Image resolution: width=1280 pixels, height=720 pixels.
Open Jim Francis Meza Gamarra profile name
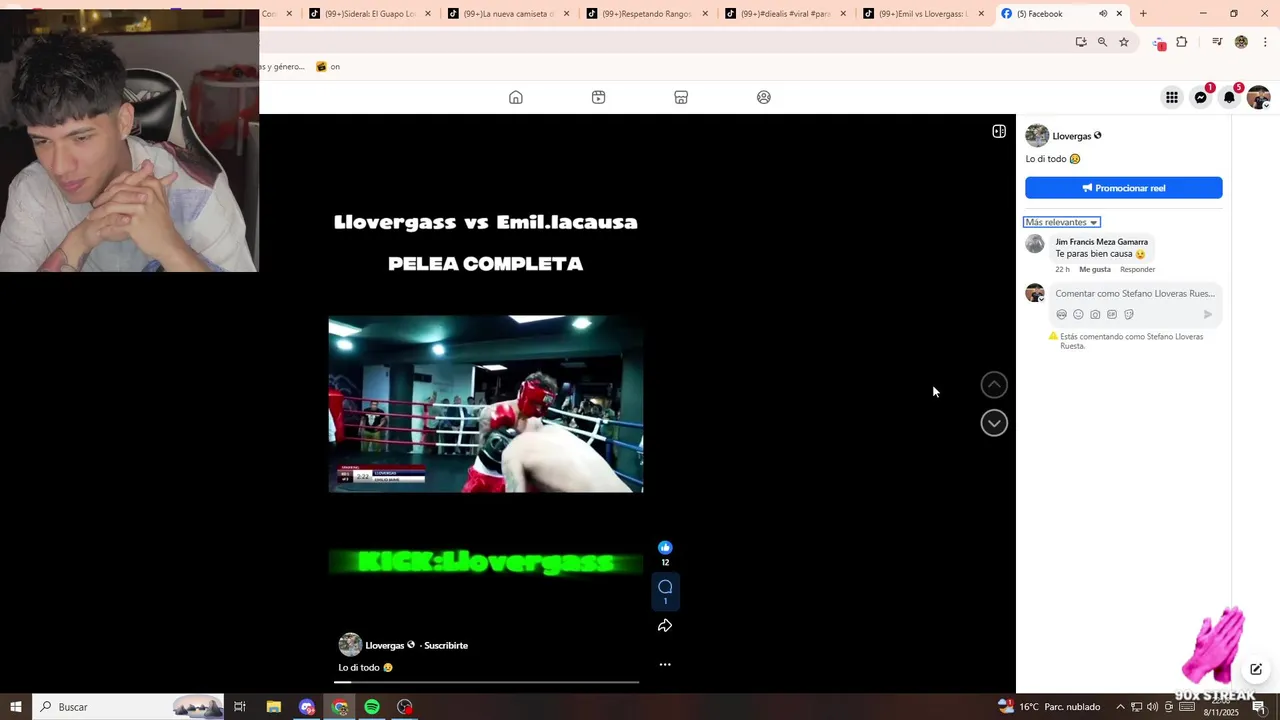[1102, 242]
